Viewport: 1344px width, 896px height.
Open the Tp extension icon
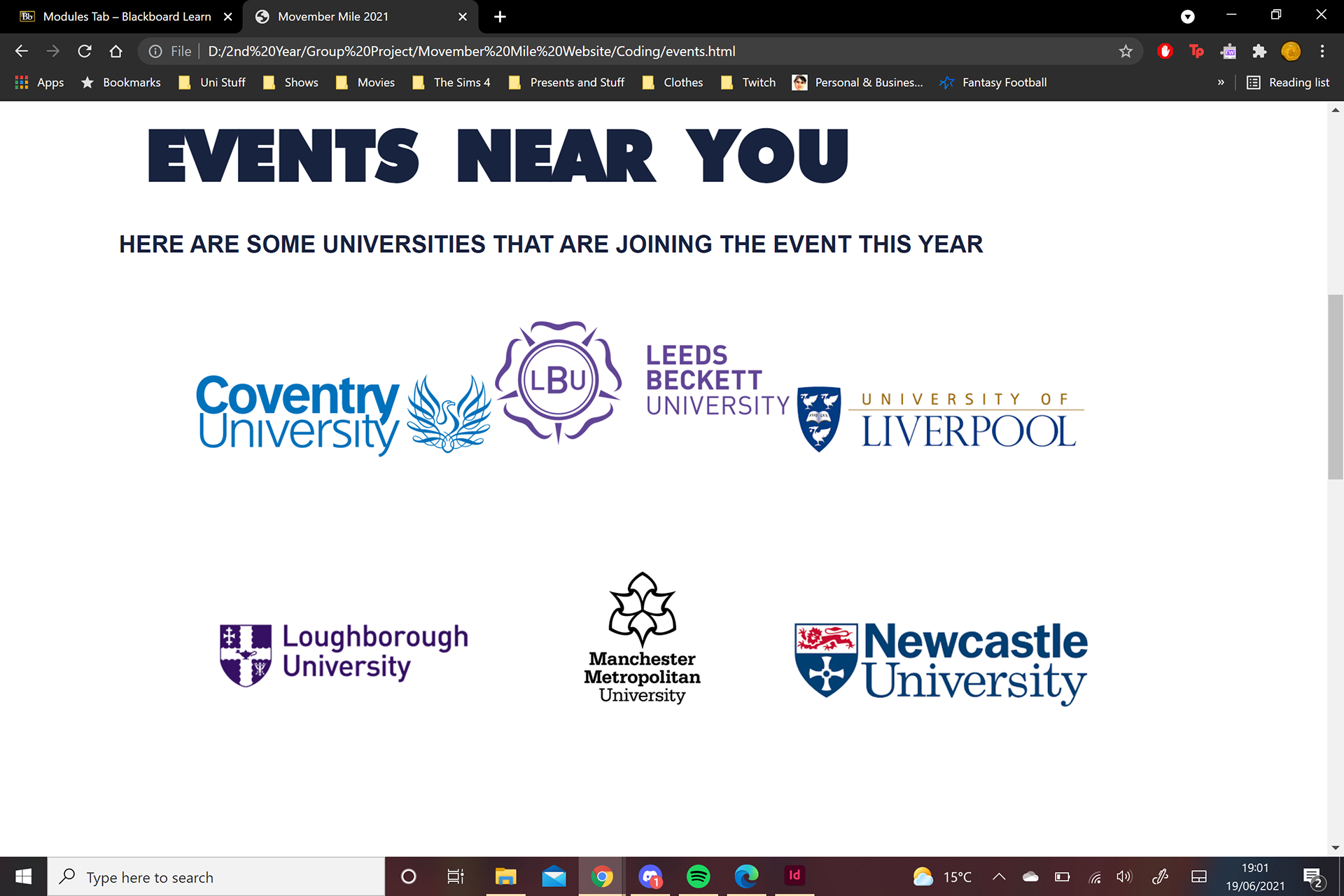tap(1196, 51)
